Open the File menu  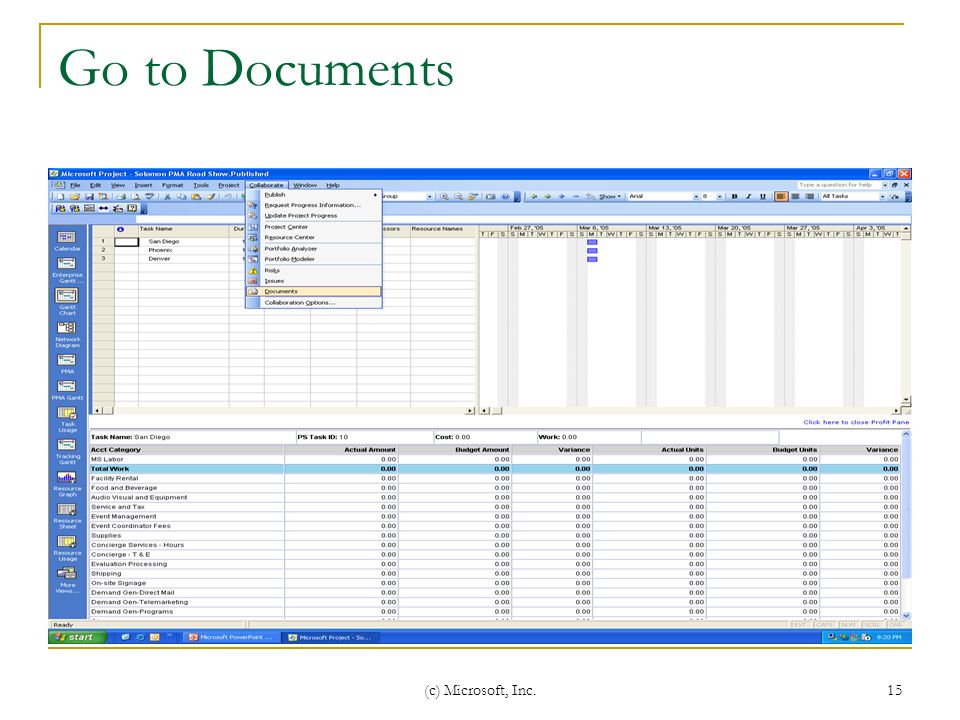(x=75, y=185)
